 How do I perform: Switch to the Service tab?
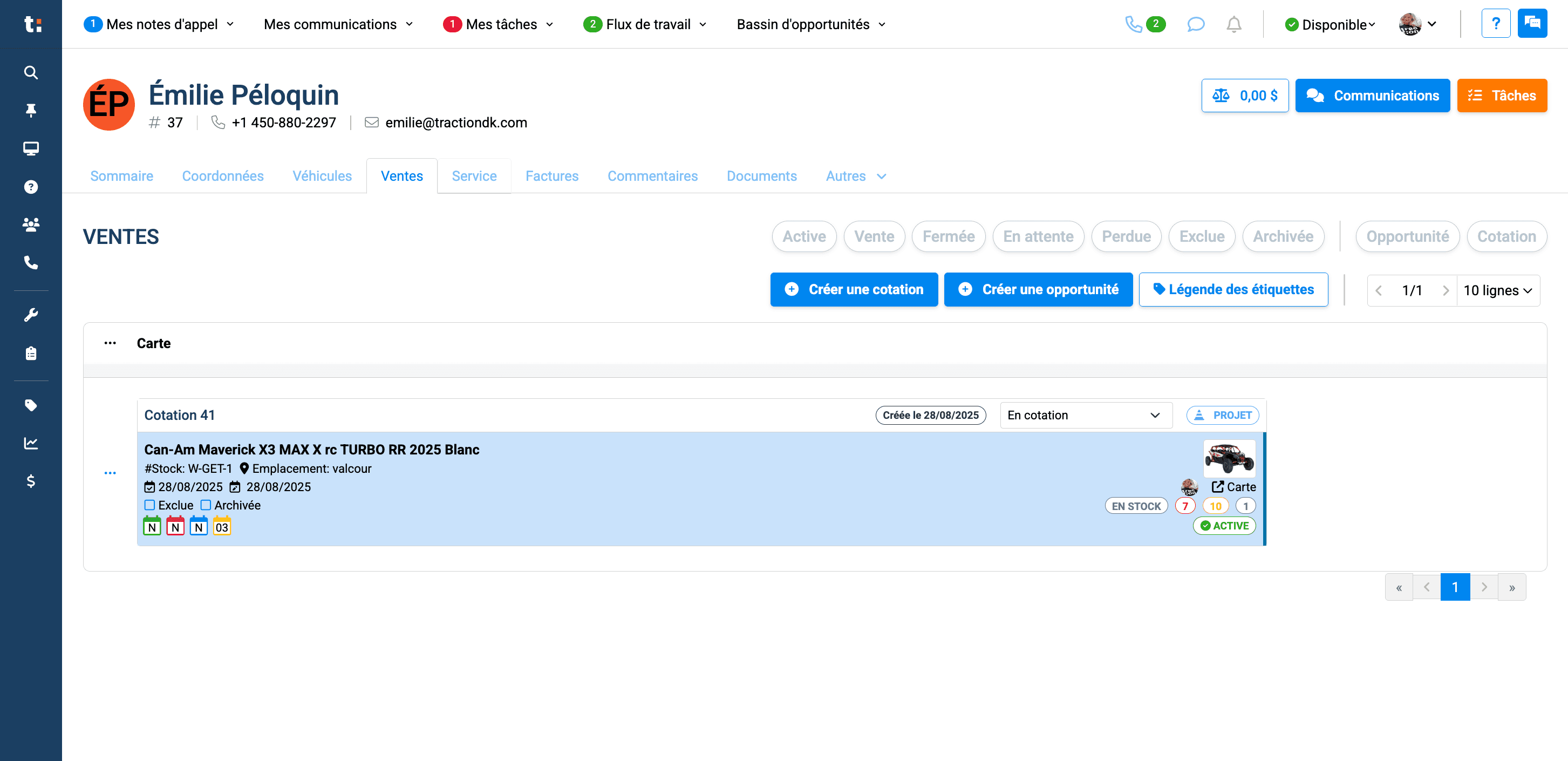[x=474, y=176]
